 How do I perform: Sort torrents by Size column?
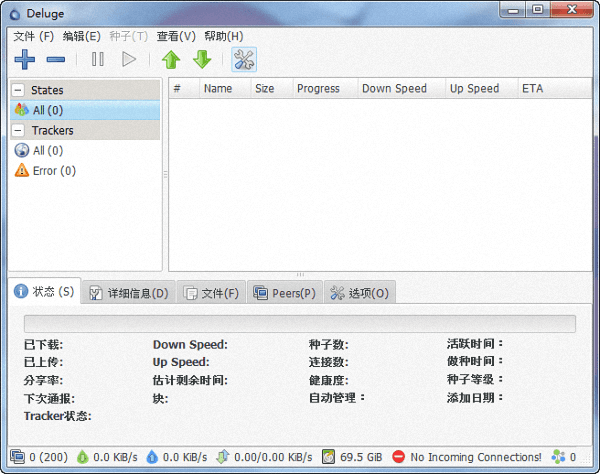pyautogui.click(x=272, y=88)
